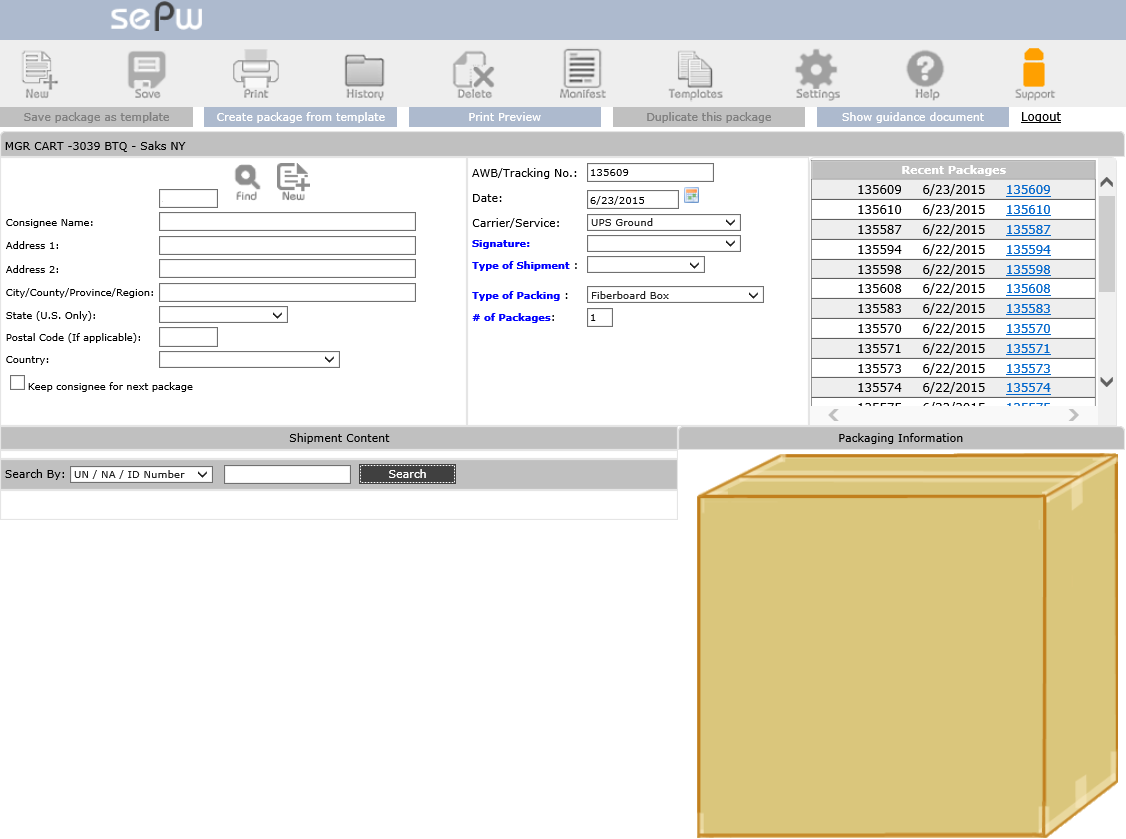Click the orange Support icon
1126x839 pixels.
pos(1034,74)
